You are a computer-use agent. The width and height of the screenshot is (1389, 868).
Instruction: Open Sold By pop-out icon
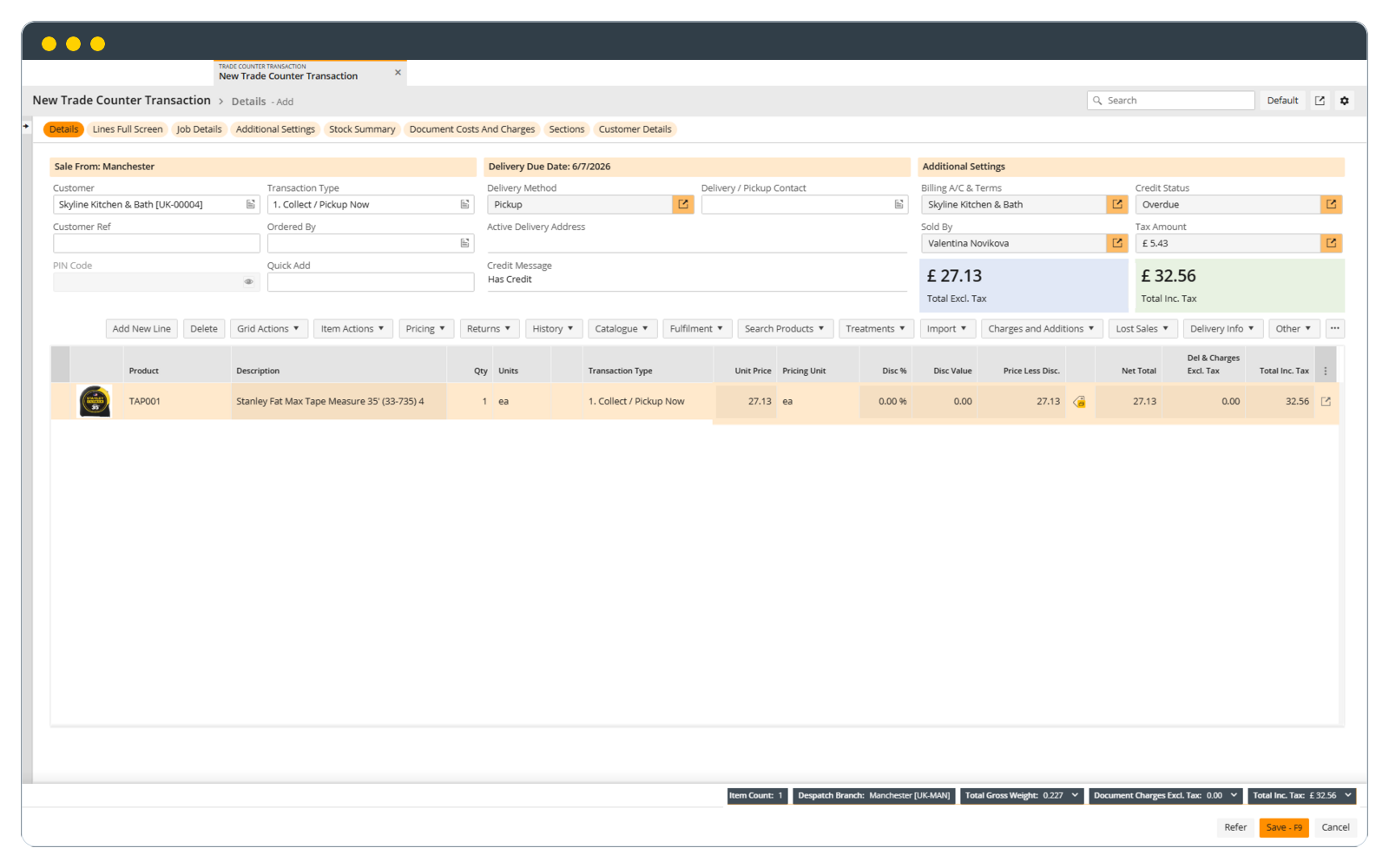pyautogui.click(x=1117, y=244)
